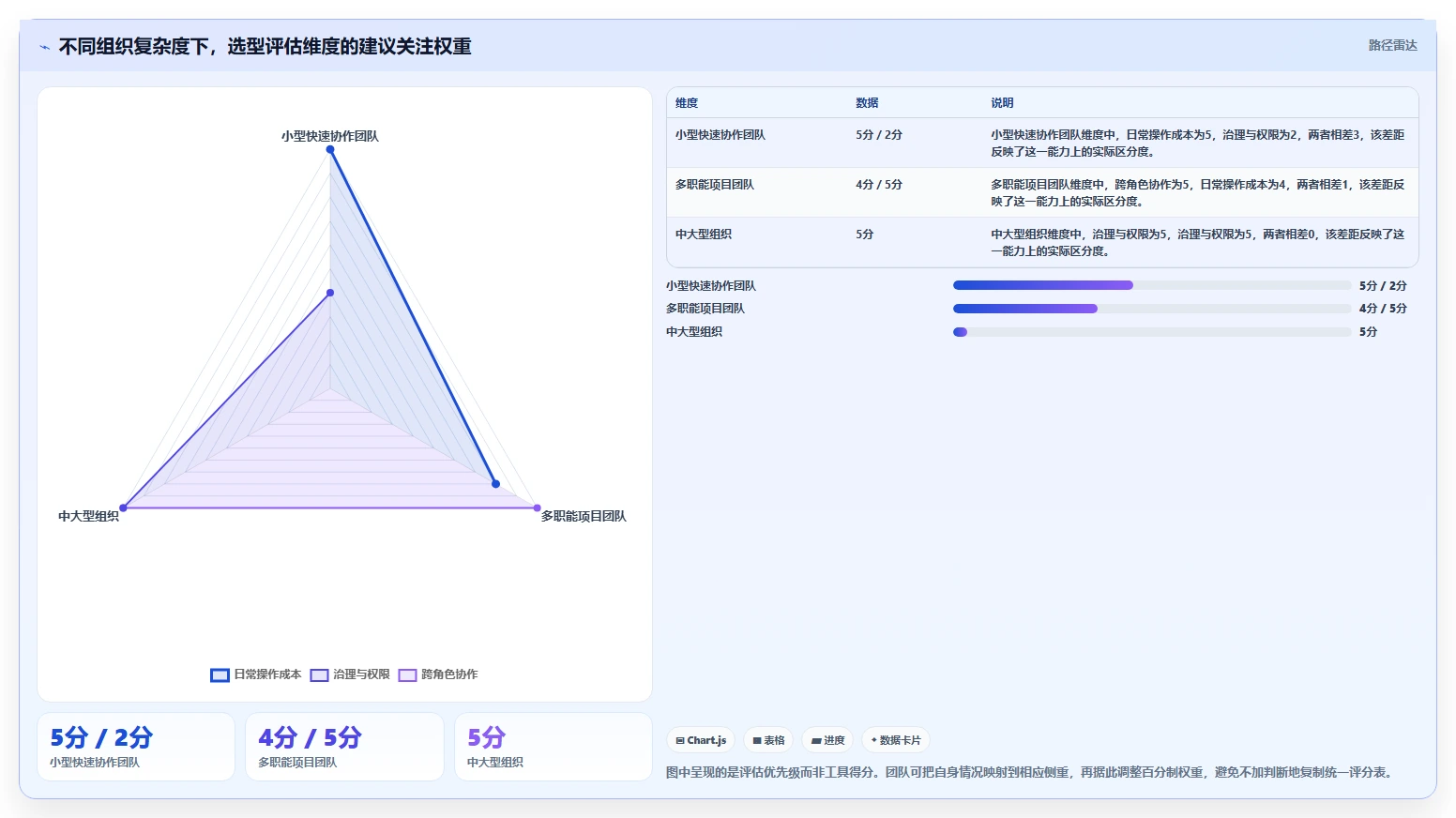This screenshot has width=1456, height=818.
Task: Click the 中大型组织 radar axis label
Action: [x=88, y=516]
